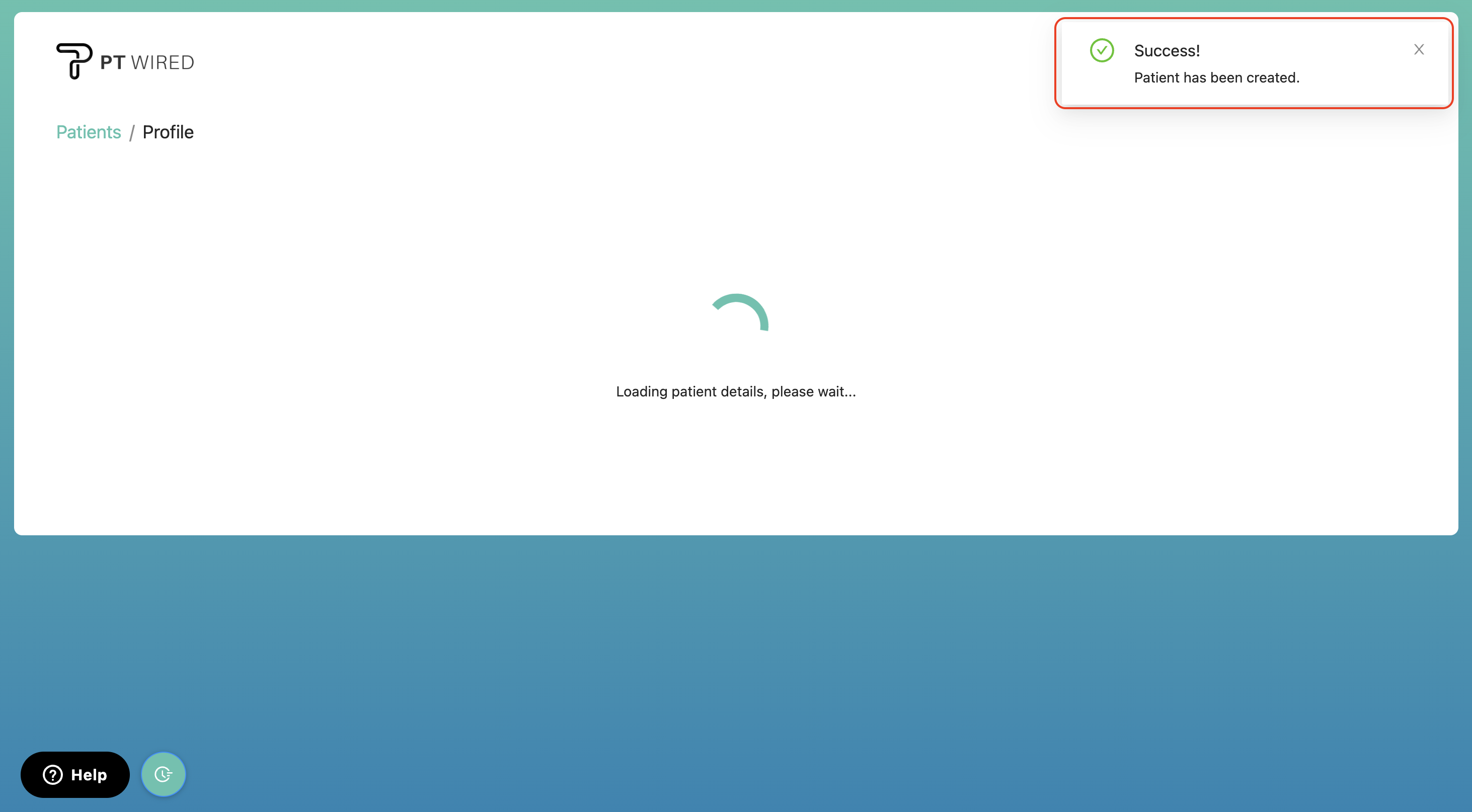Click the Success! toast message
This screenshot has height=812, width=1472.
tap(1167, 50)
